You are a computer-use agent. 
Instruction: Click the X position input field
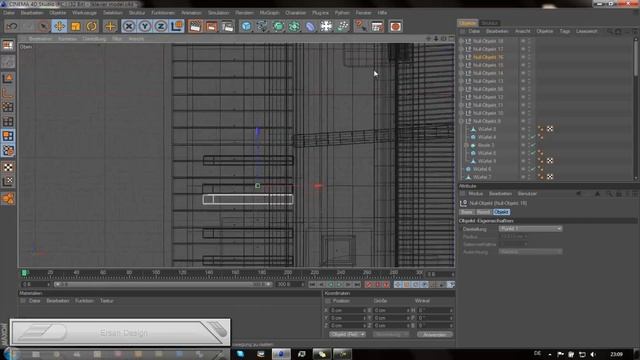348,310
